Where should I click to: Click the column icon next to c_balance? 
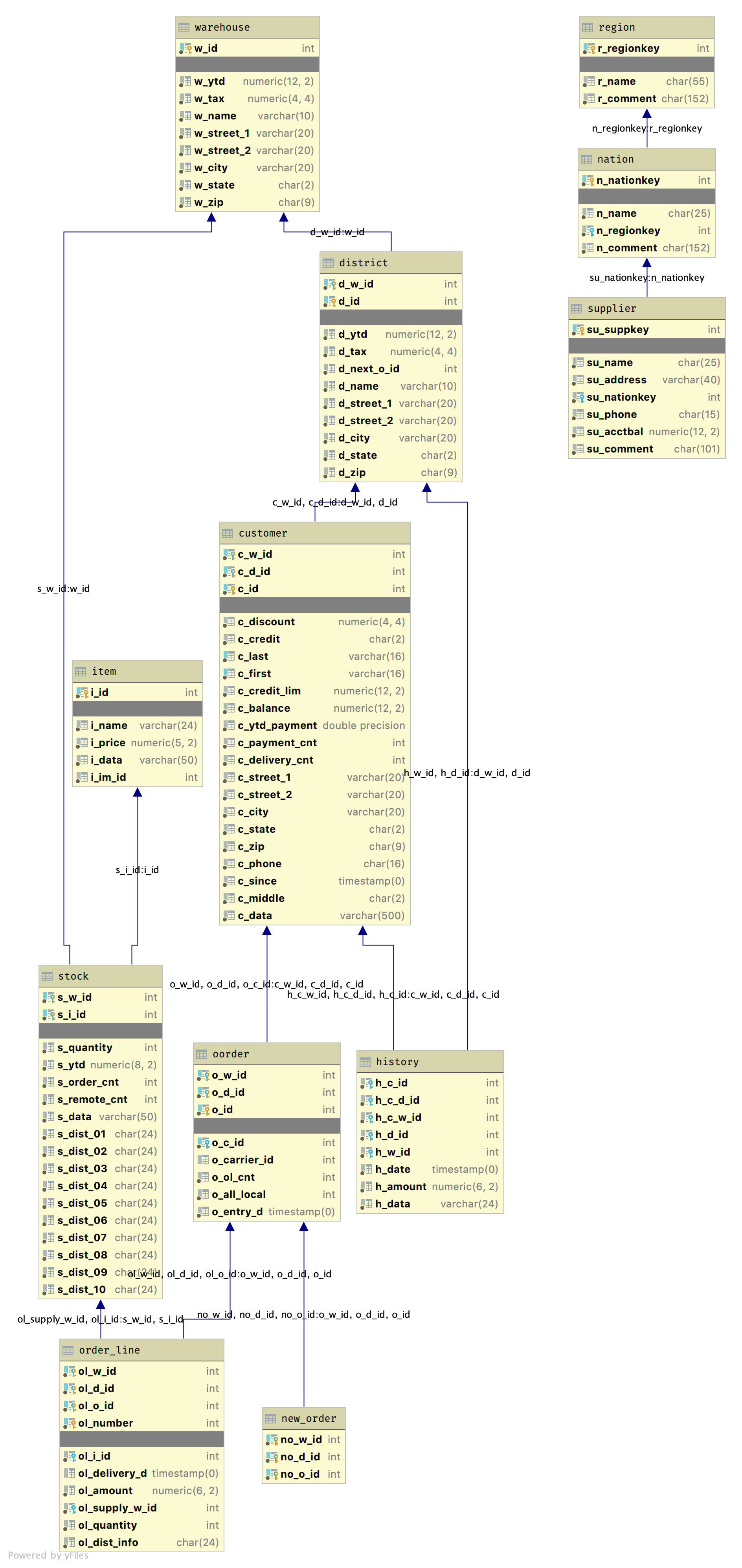click(228, 709)
